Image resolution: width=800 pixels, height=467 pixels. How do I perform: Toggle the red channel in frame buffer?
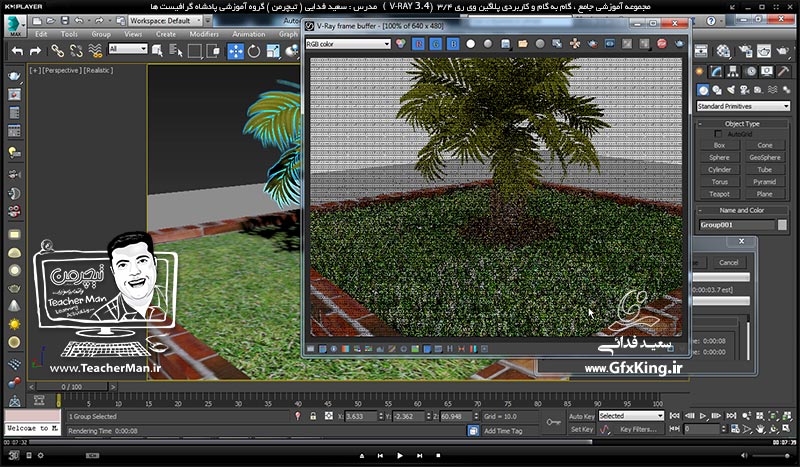[x=418, y=44]
